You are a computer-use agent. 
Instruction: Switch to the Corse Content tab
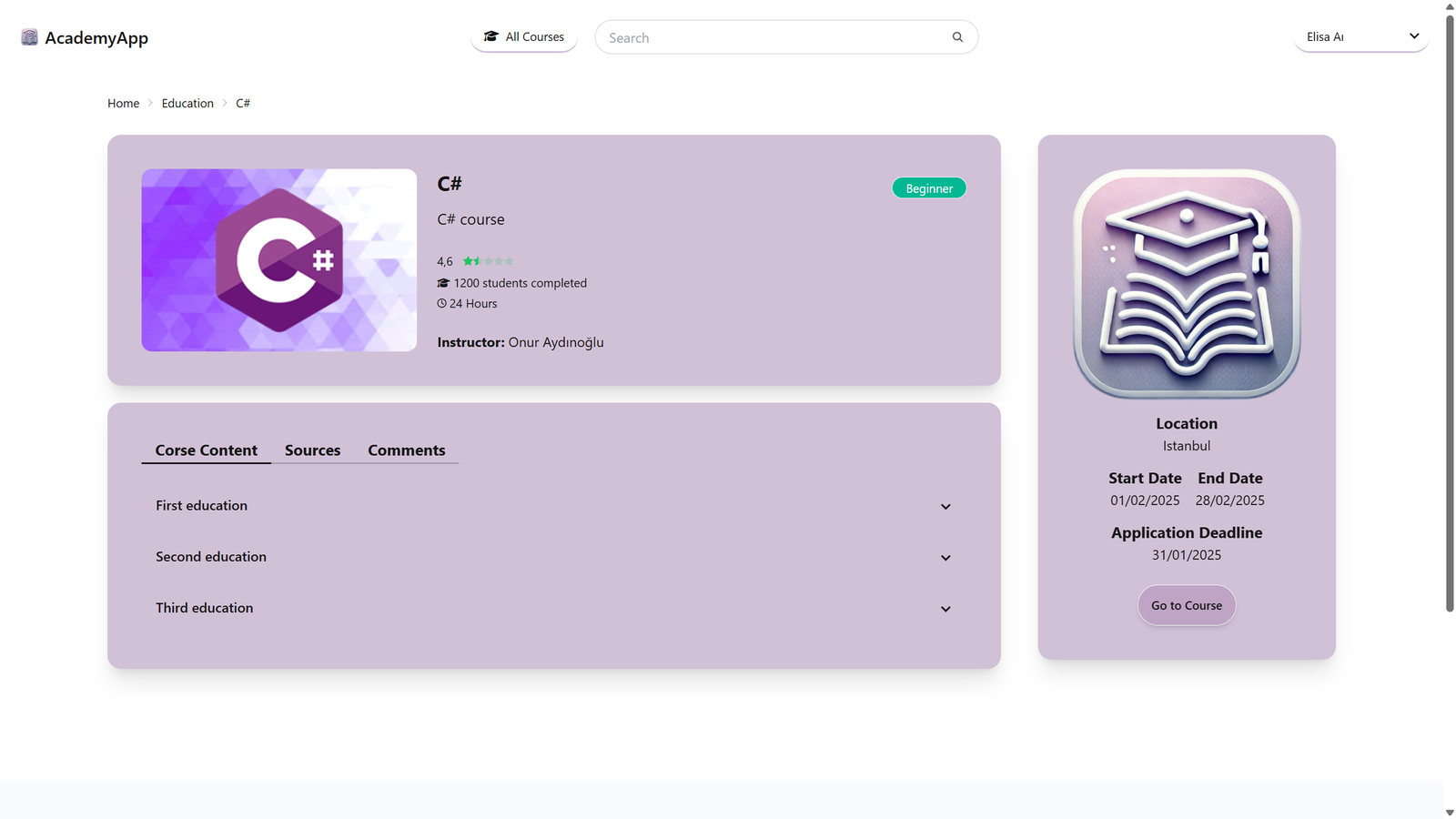[207, 450]
